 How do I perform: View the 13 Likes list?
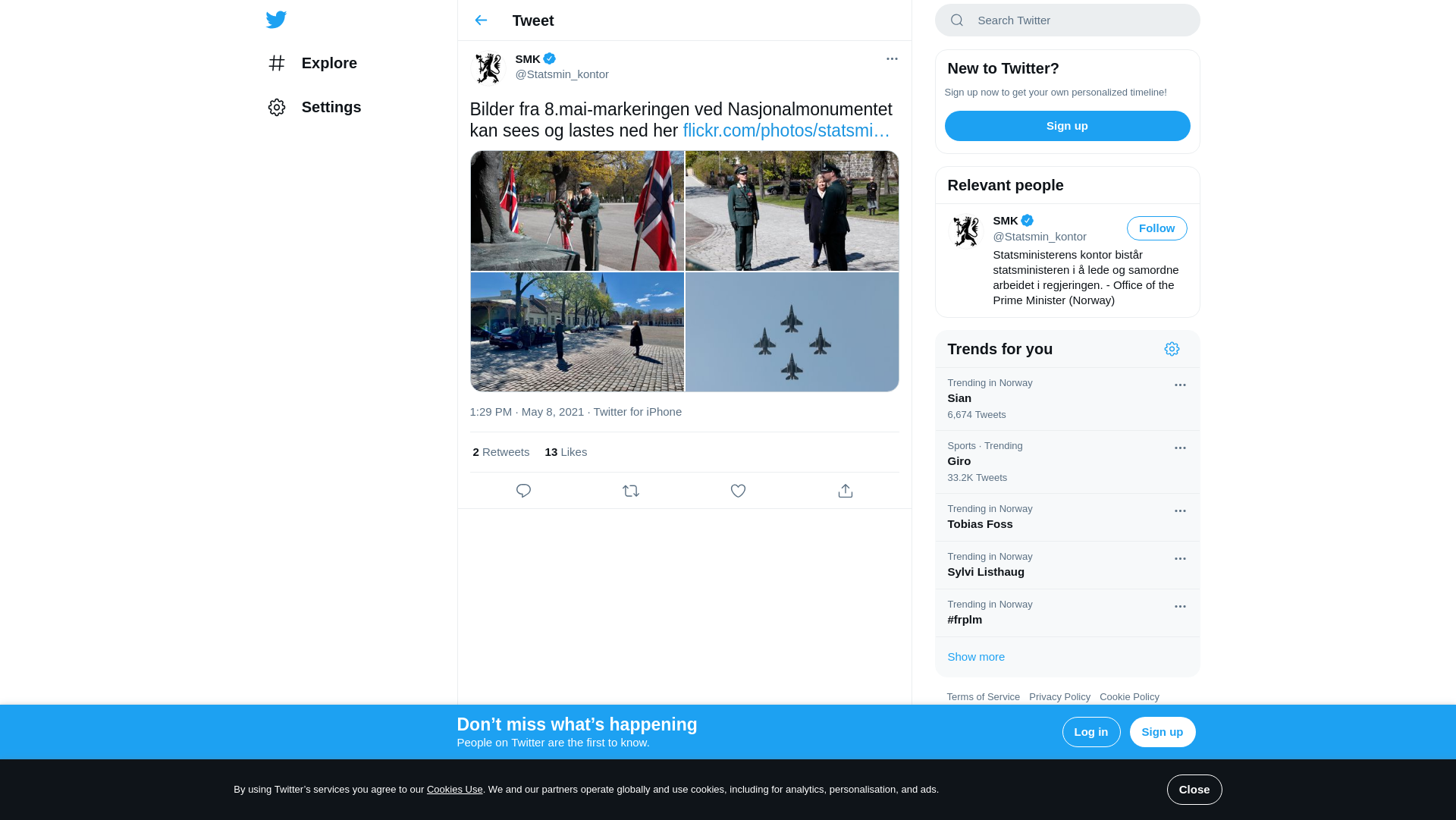pos(566,452)
